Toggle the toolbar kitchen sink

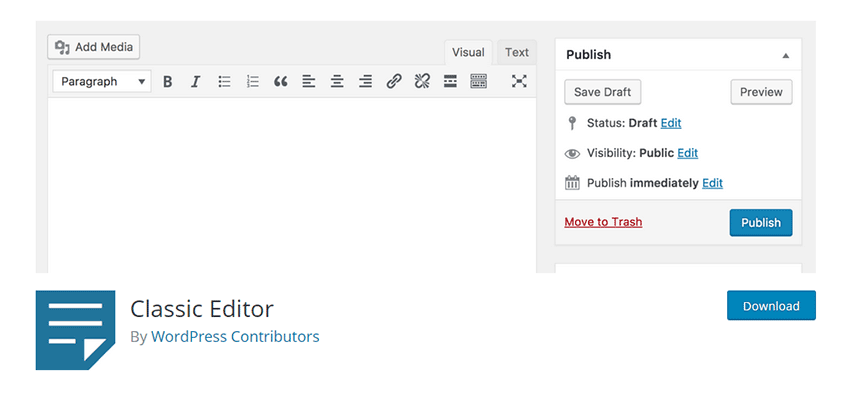click(478, 82)
